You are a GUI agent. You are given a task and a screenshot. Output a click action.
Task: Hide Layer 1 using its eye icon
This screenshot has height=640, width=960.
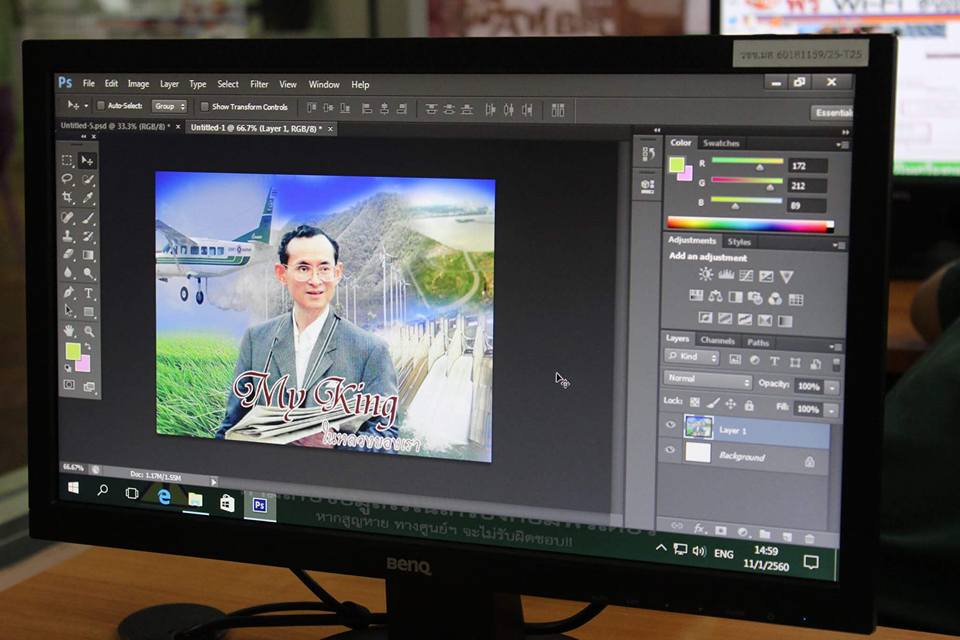point(671,426)
